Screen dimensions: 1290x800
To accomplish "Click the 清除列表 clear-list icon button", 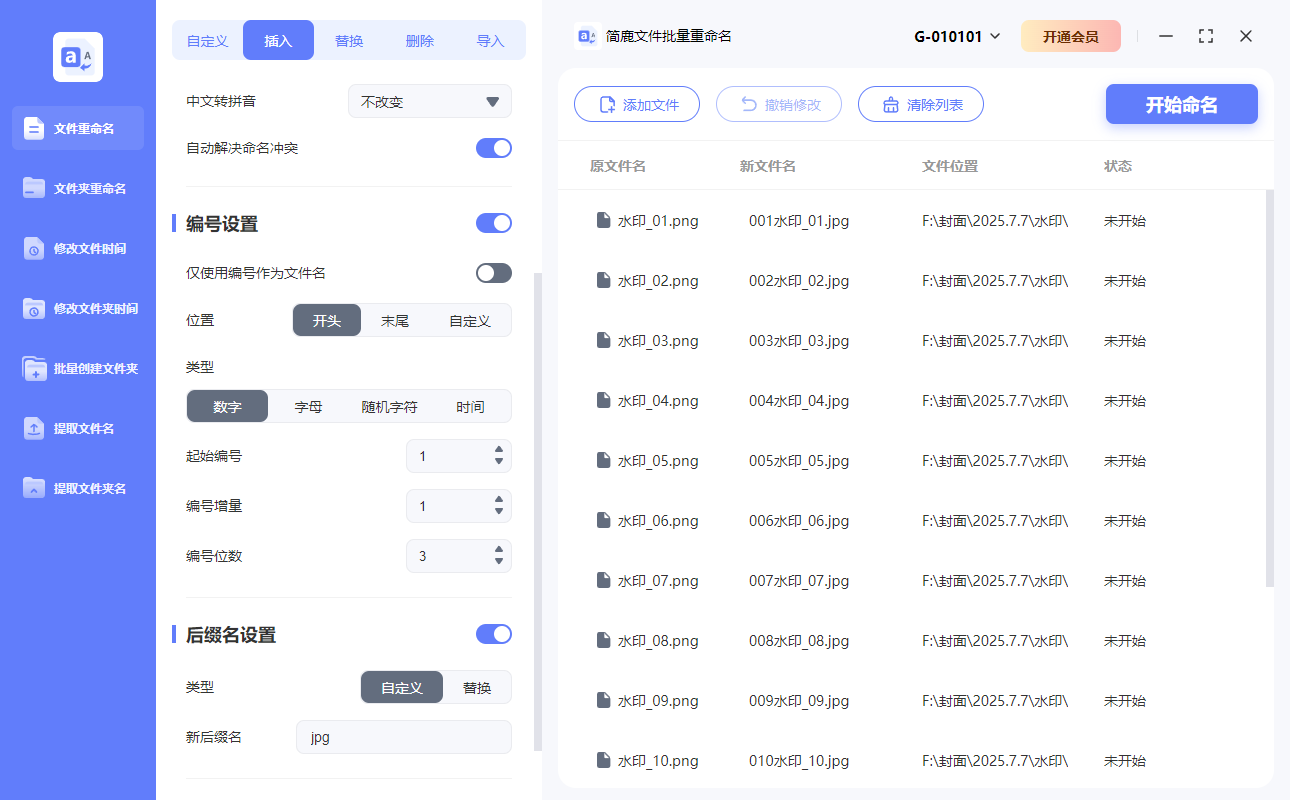I will (x=920, y=104).
